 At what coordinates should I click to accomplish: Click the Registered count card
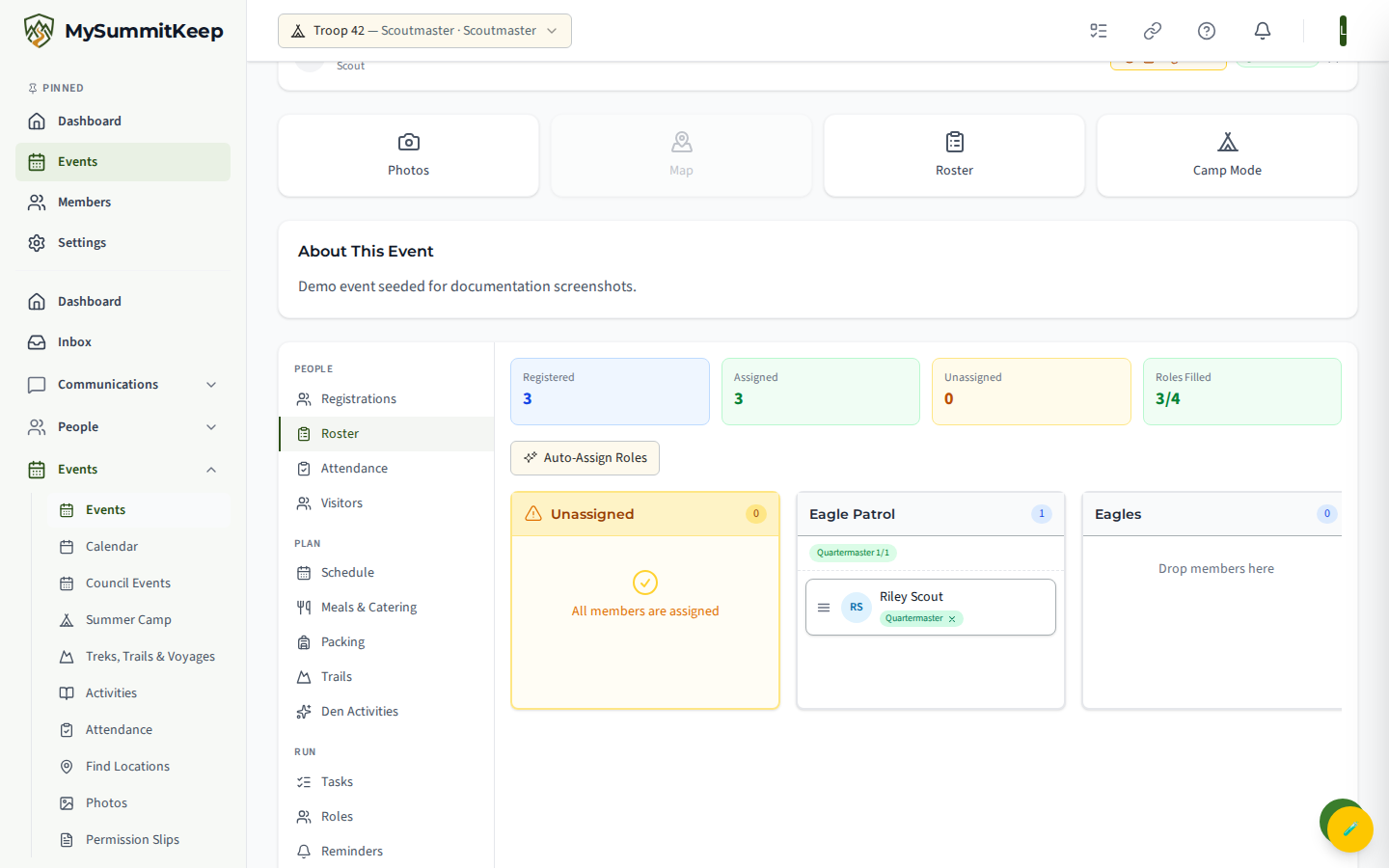click(x=610, y=392)
